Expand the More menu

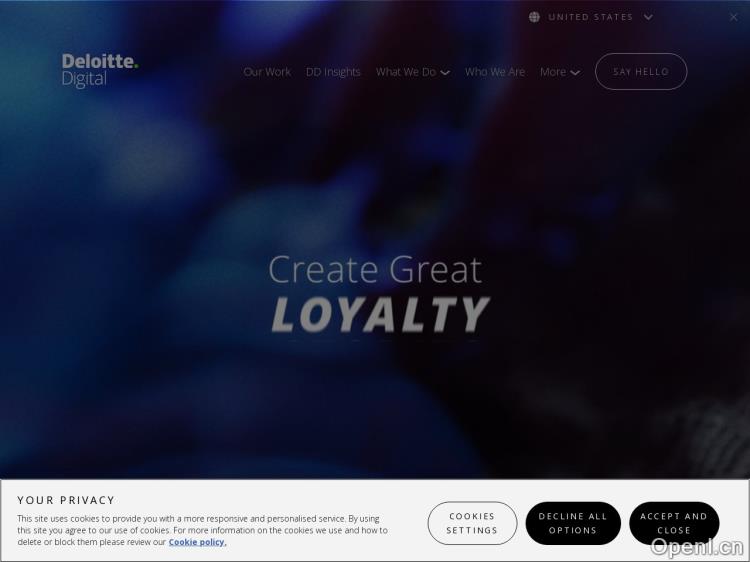coord(553,72)
